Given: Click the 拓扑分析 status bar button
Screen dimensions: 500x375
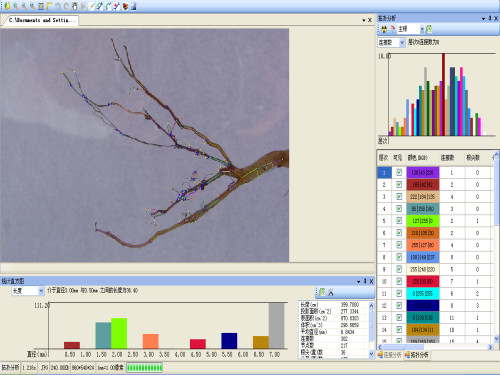Looking at the screenshot, I should click(10, 368).
